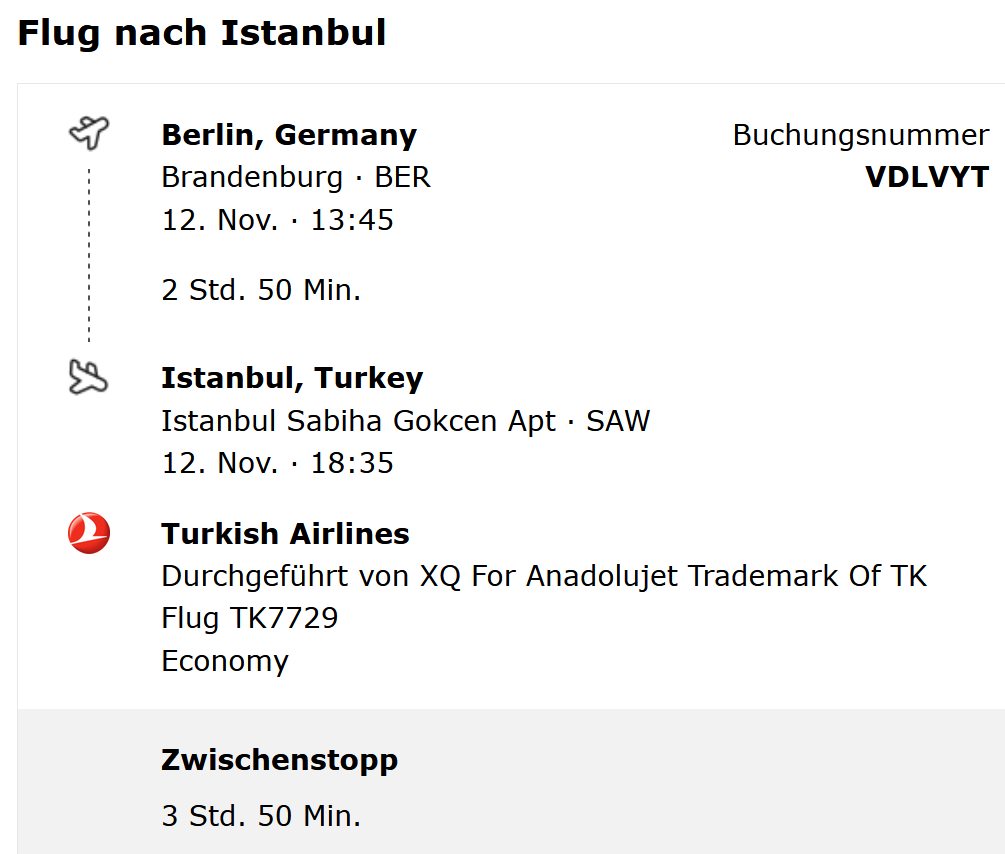Click the flight number 'Flug TK7729'
1005x854 pixels.
point(250,618)
